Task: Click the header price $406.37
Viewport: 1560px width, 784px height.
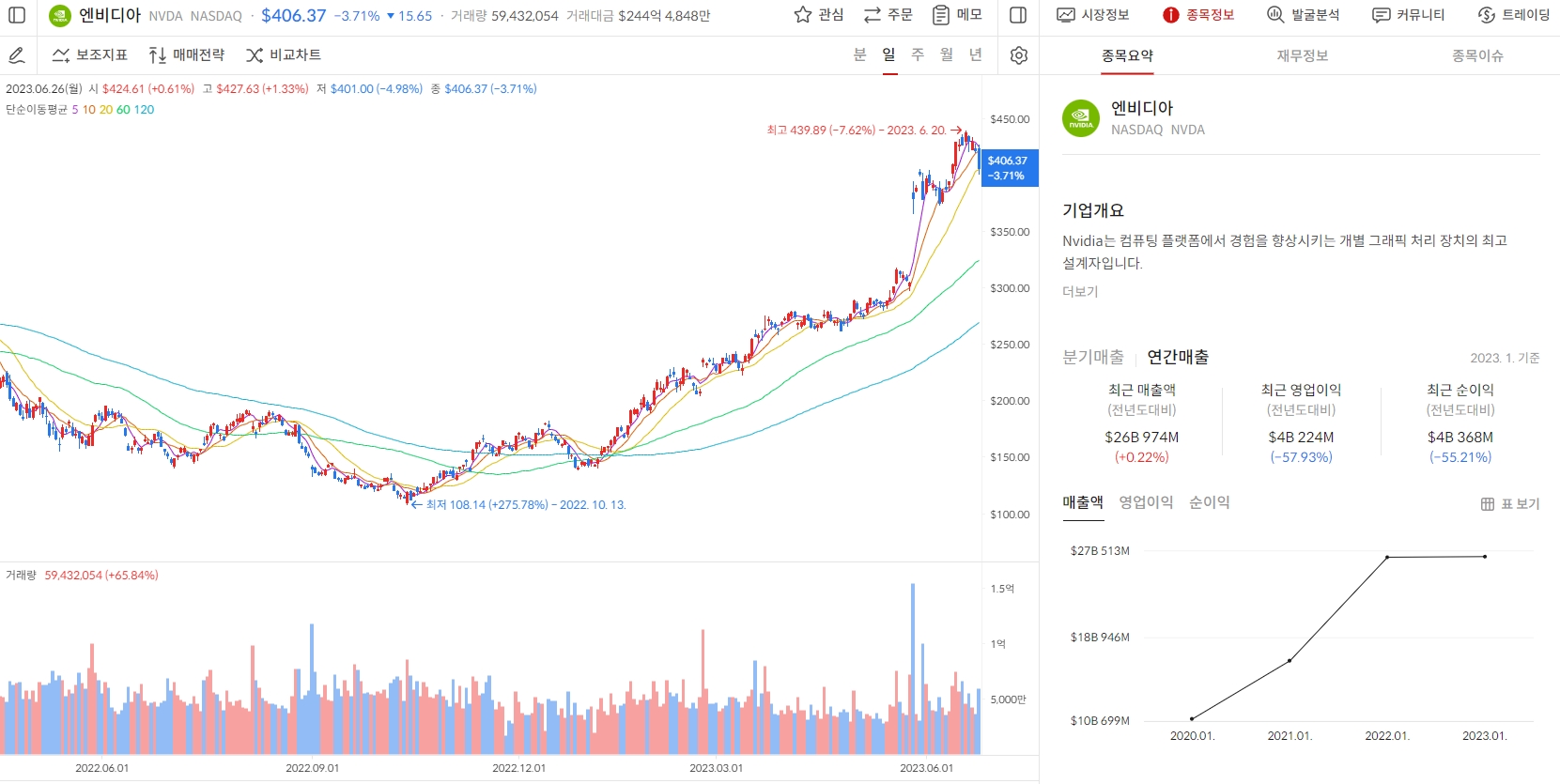Action: [294, 16]
